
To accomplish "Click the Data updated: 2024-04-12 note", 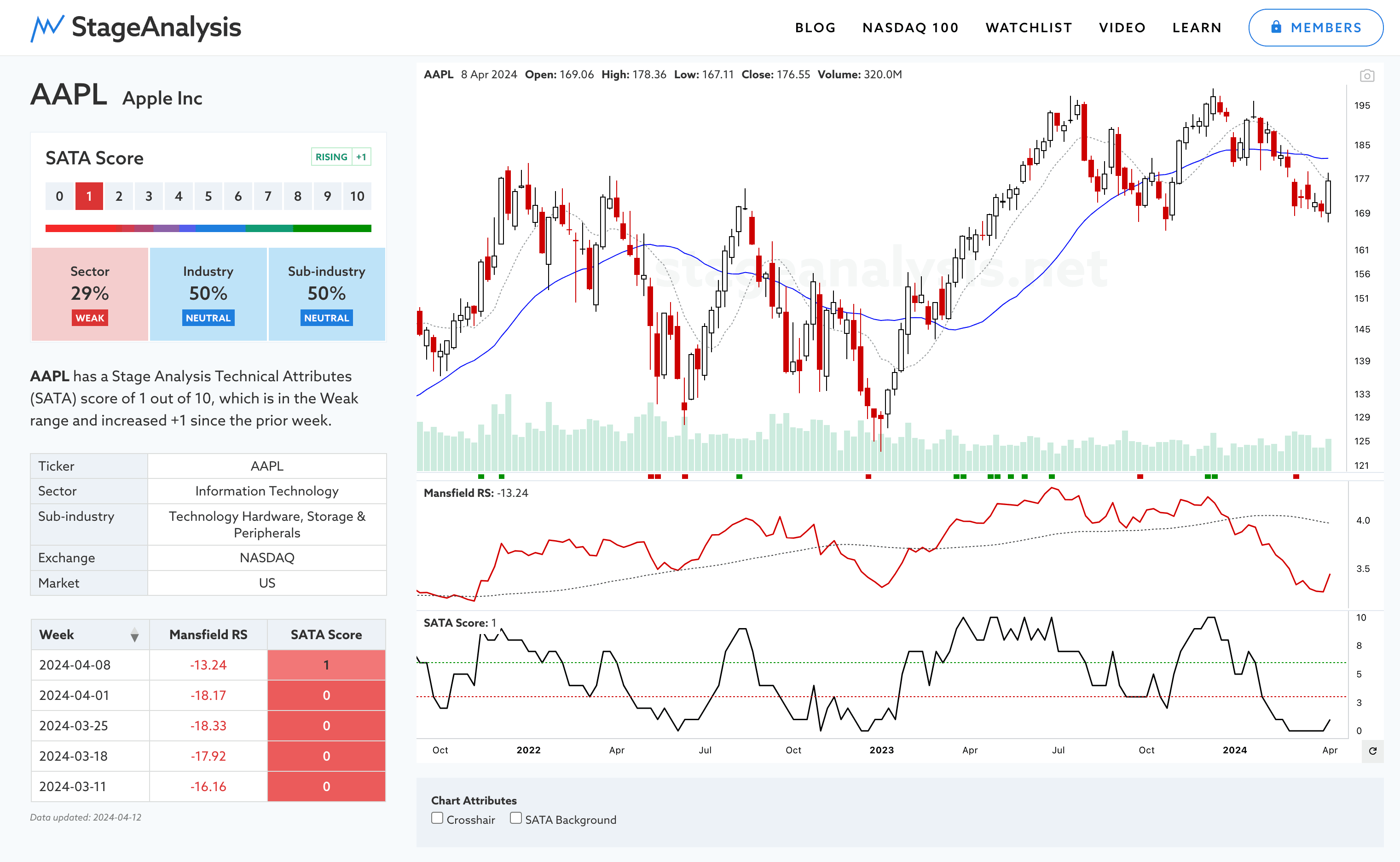I will tap(86, 817).
